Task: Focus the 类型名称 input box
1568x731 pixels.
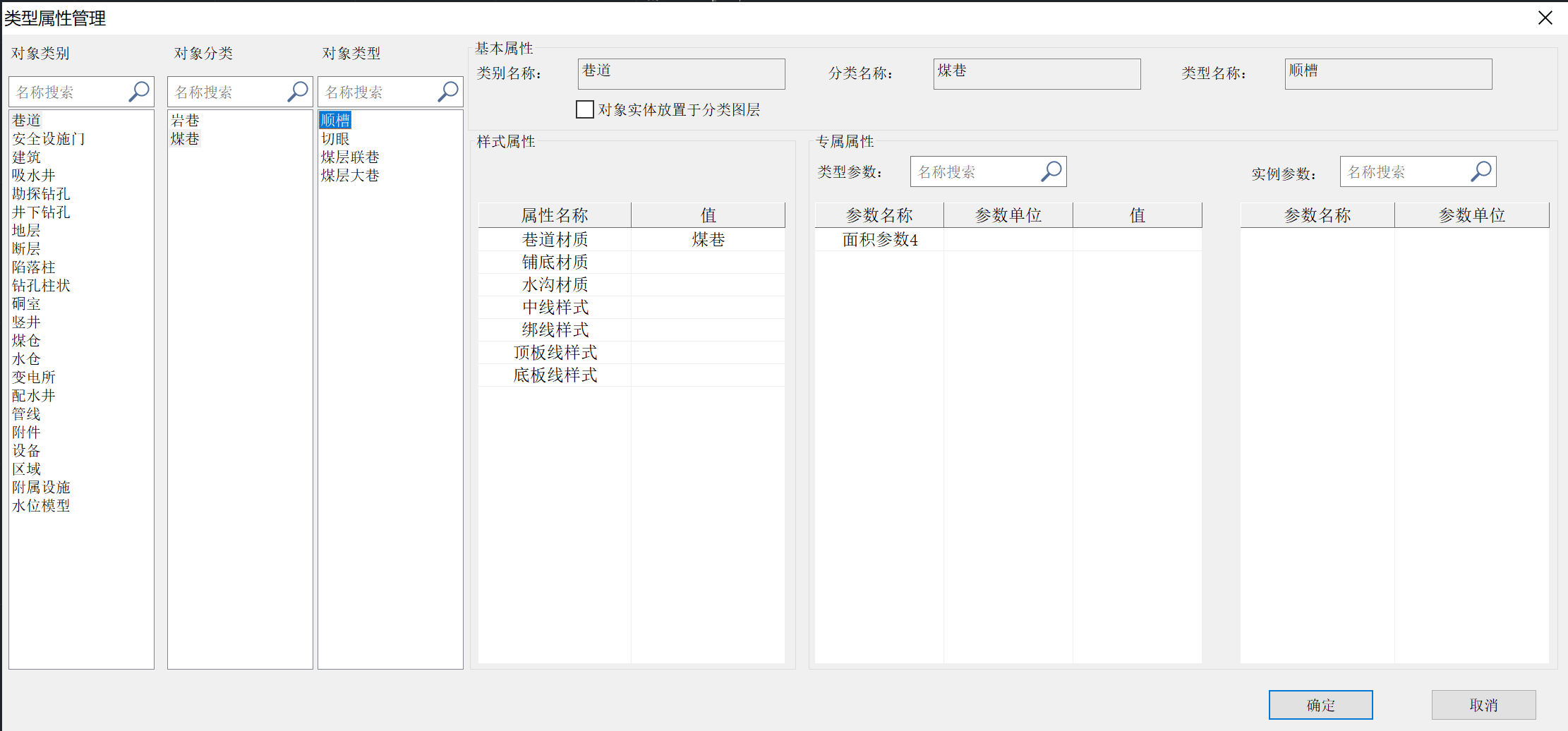Action: 1388,74
